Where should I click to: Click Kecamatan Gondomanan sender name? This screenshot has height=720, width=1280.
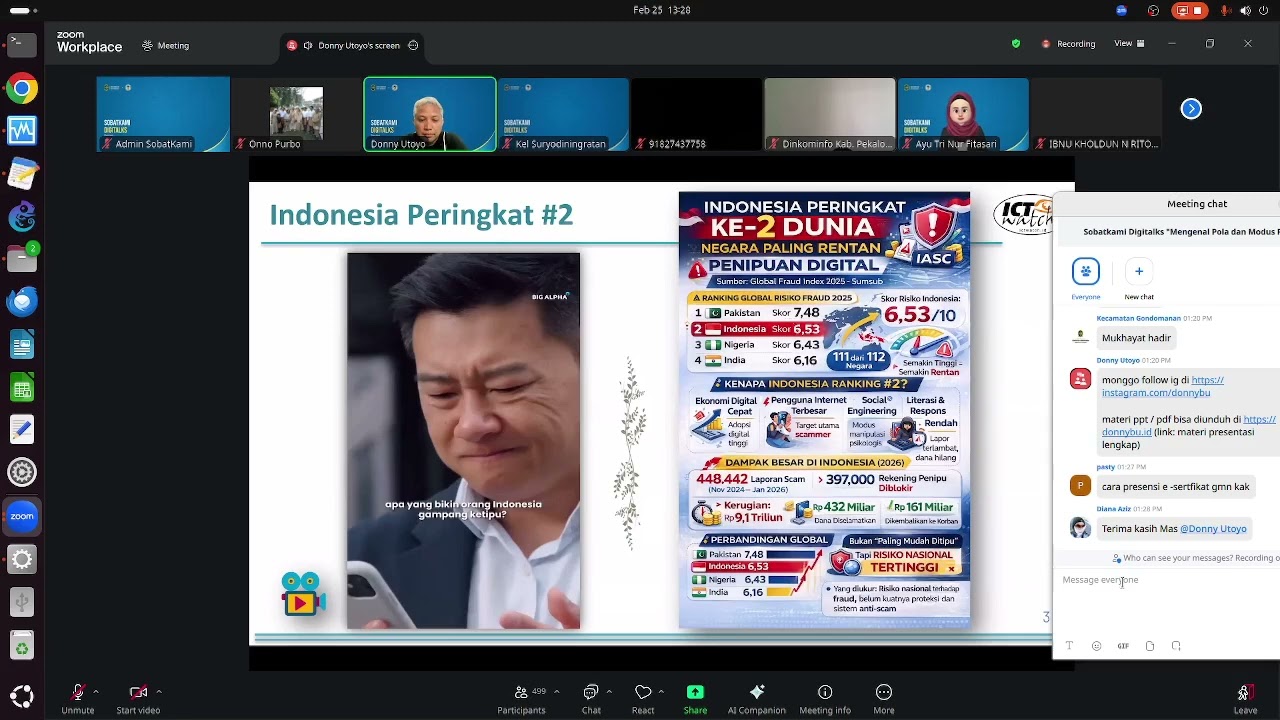(1138, 318)
